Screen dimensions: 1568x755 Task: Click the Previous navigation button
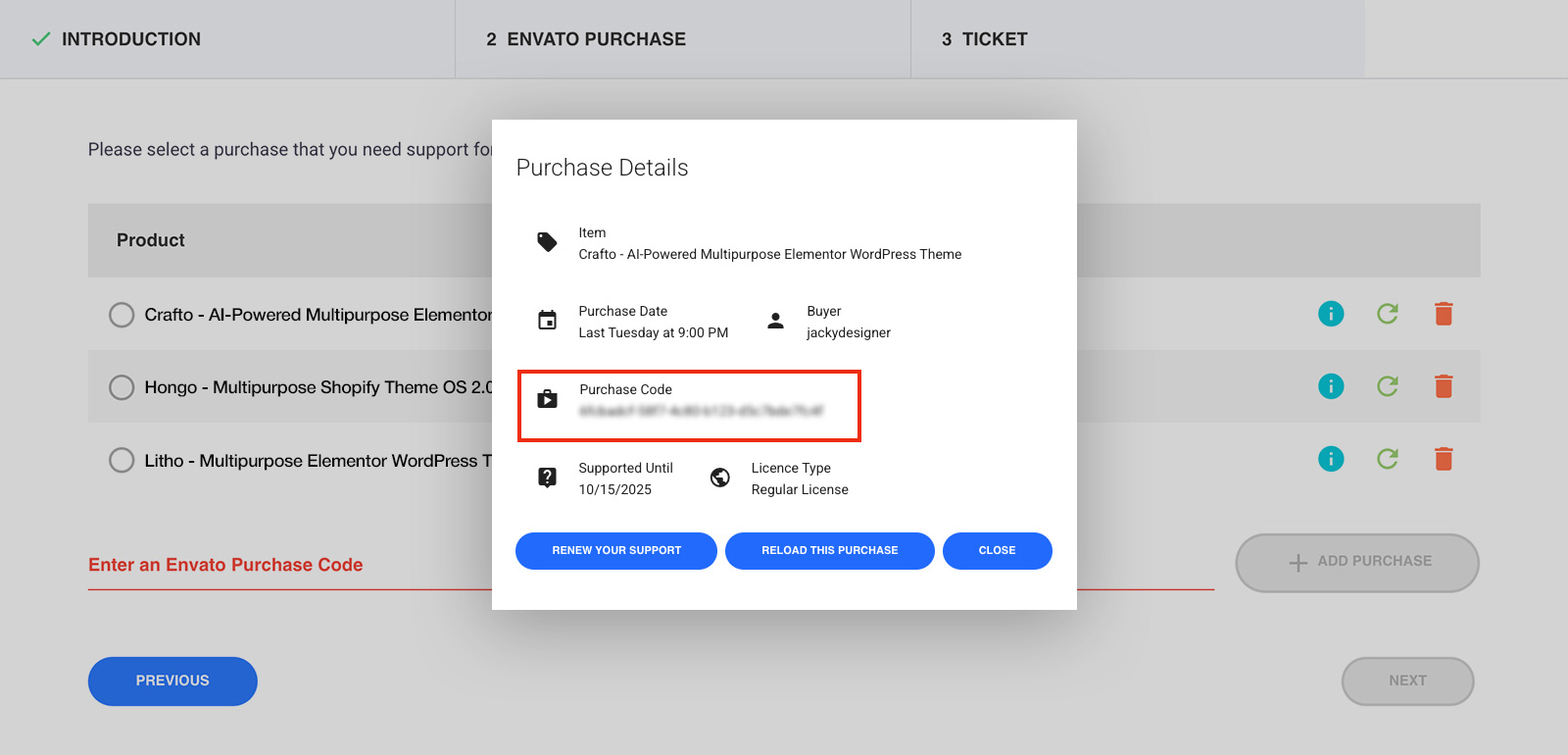pos(171,680)
